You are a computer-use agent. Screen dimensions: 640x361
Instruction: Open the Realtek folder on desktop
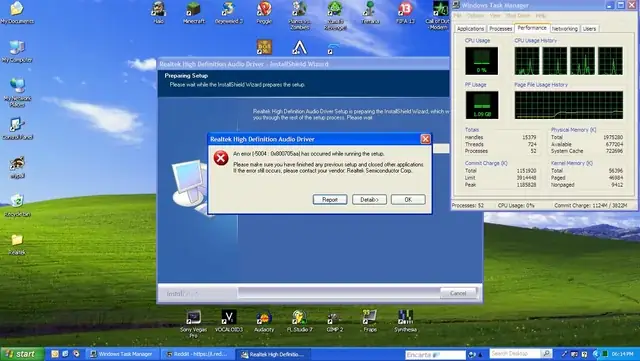(x=17, y=244)
